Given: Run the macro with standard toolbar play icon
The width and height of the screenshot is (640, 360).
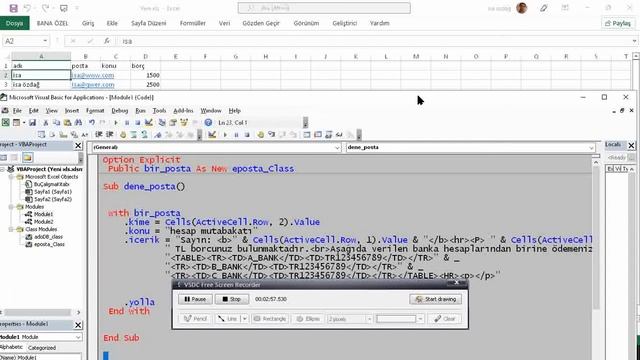Looking at the screenshot, I should (x=116, y=122).
